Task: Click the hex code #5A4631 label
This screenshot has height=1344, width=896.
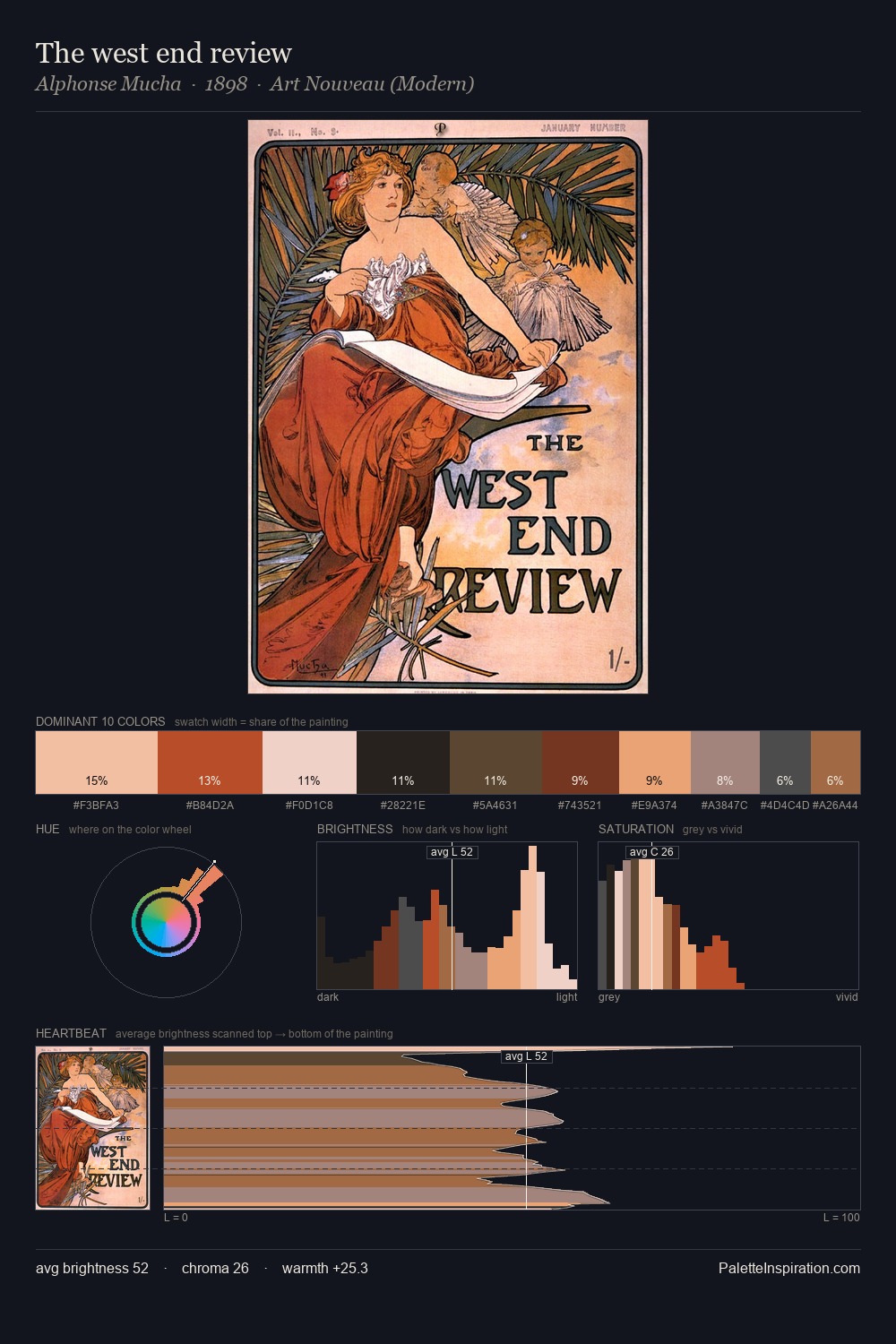Action: tap(495, 806)
